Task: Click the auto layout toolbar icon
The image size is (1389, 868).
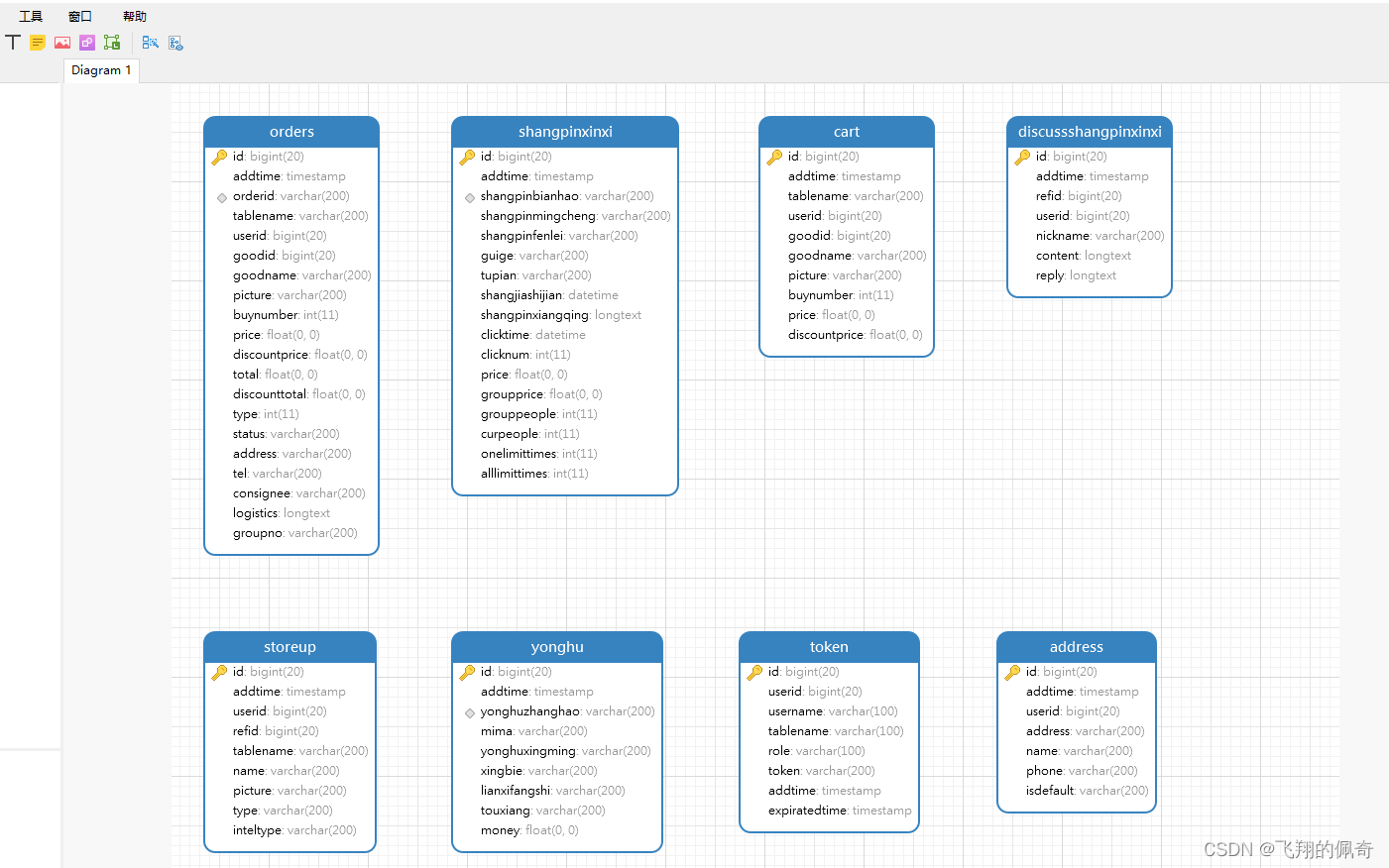Action: click(x=150, y=43)
